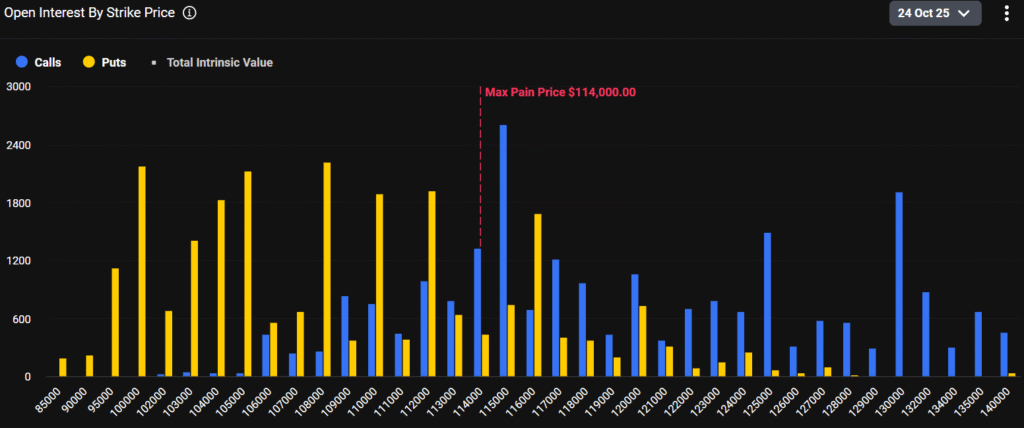This screenshot has width=1024, height=428.
Task: Click the blue call bar at 130000
Action: coord(899,284)
